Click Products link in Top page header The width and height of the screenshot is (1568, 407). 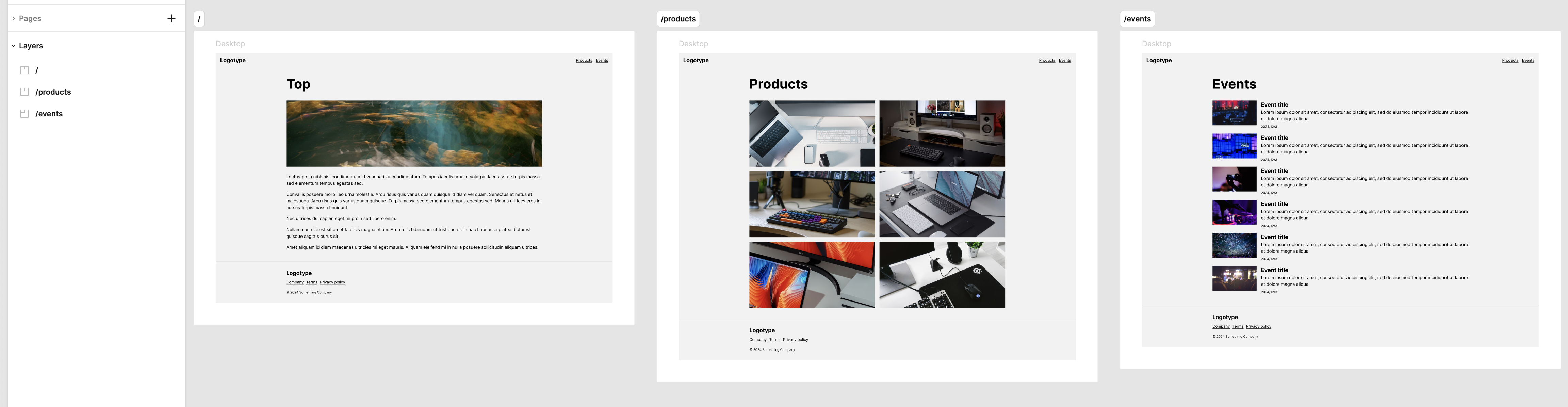tap(584, 60)
